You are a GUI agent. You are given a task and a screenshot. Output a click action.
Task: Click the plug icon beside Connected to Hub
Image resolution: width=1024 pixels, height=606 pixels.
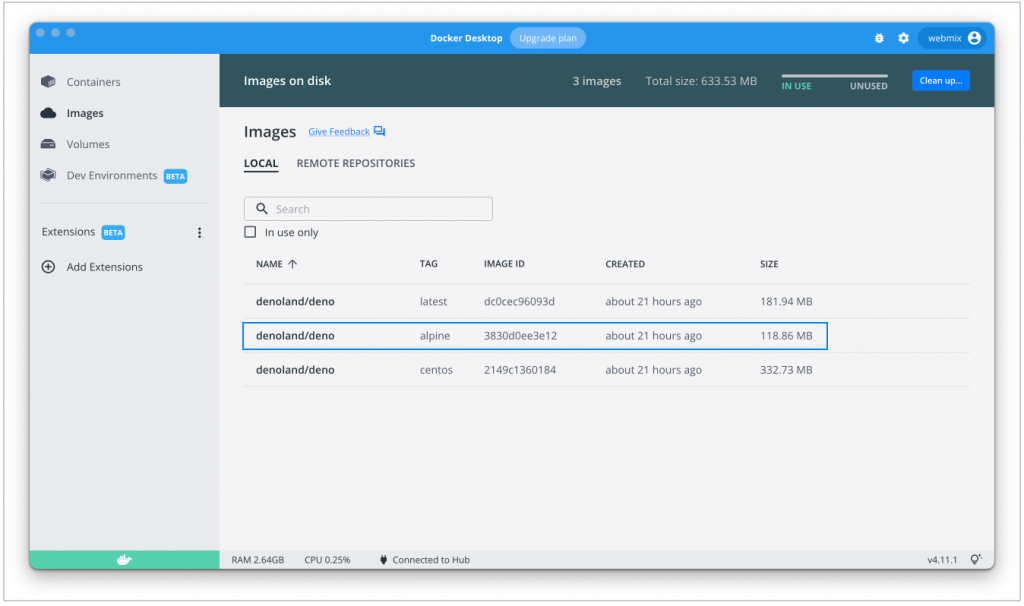383,560
